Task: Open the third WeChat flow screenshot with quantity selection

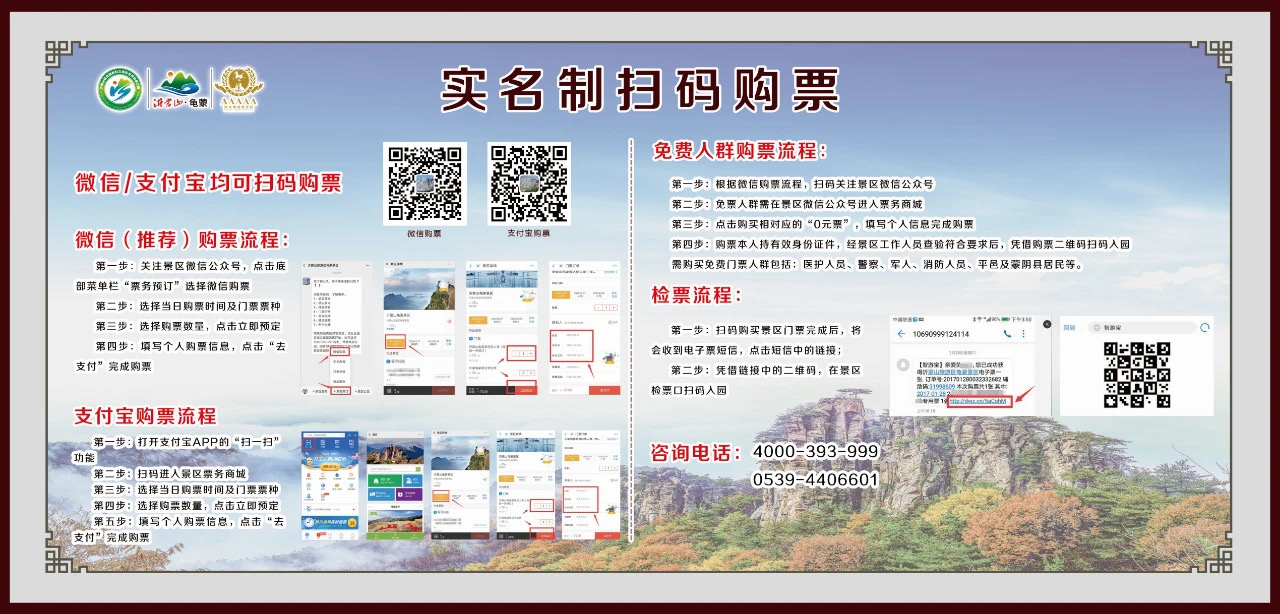Action: pos(503,329)
